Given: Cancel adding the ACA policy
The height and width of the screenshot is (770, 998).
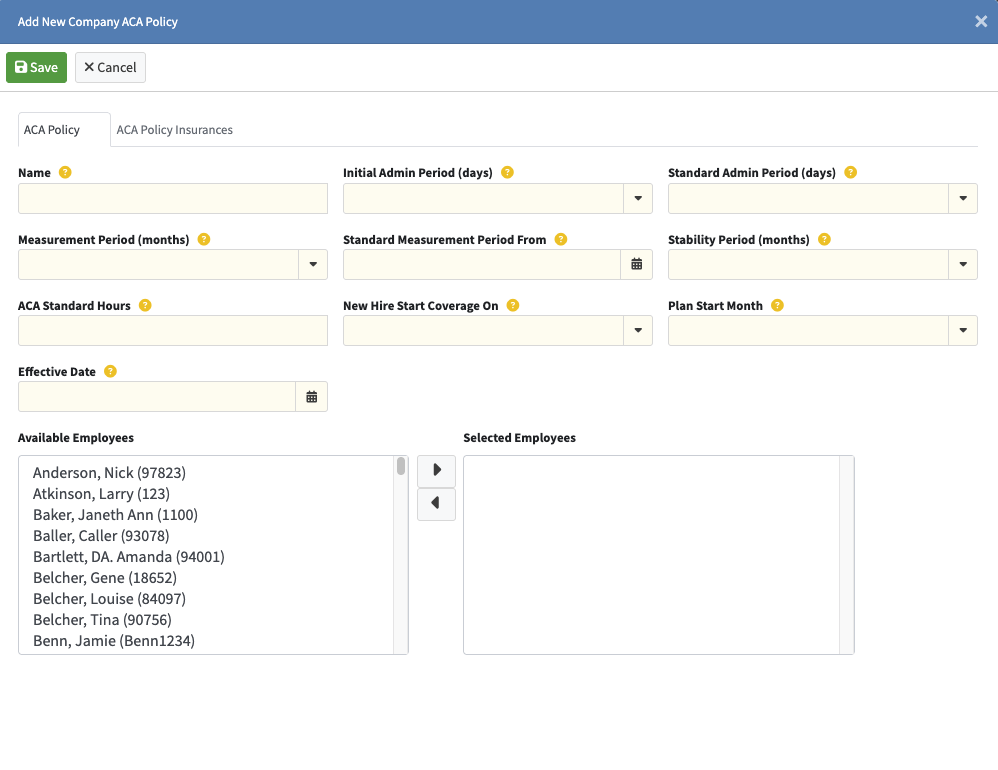Looking at the screenshot, I should [110, 67].
